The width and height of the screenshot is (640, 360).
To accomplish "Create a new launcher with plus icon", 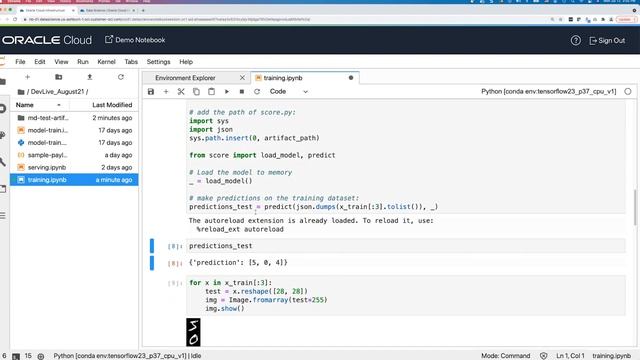I will pyautogui.click(x=27, y=77).
